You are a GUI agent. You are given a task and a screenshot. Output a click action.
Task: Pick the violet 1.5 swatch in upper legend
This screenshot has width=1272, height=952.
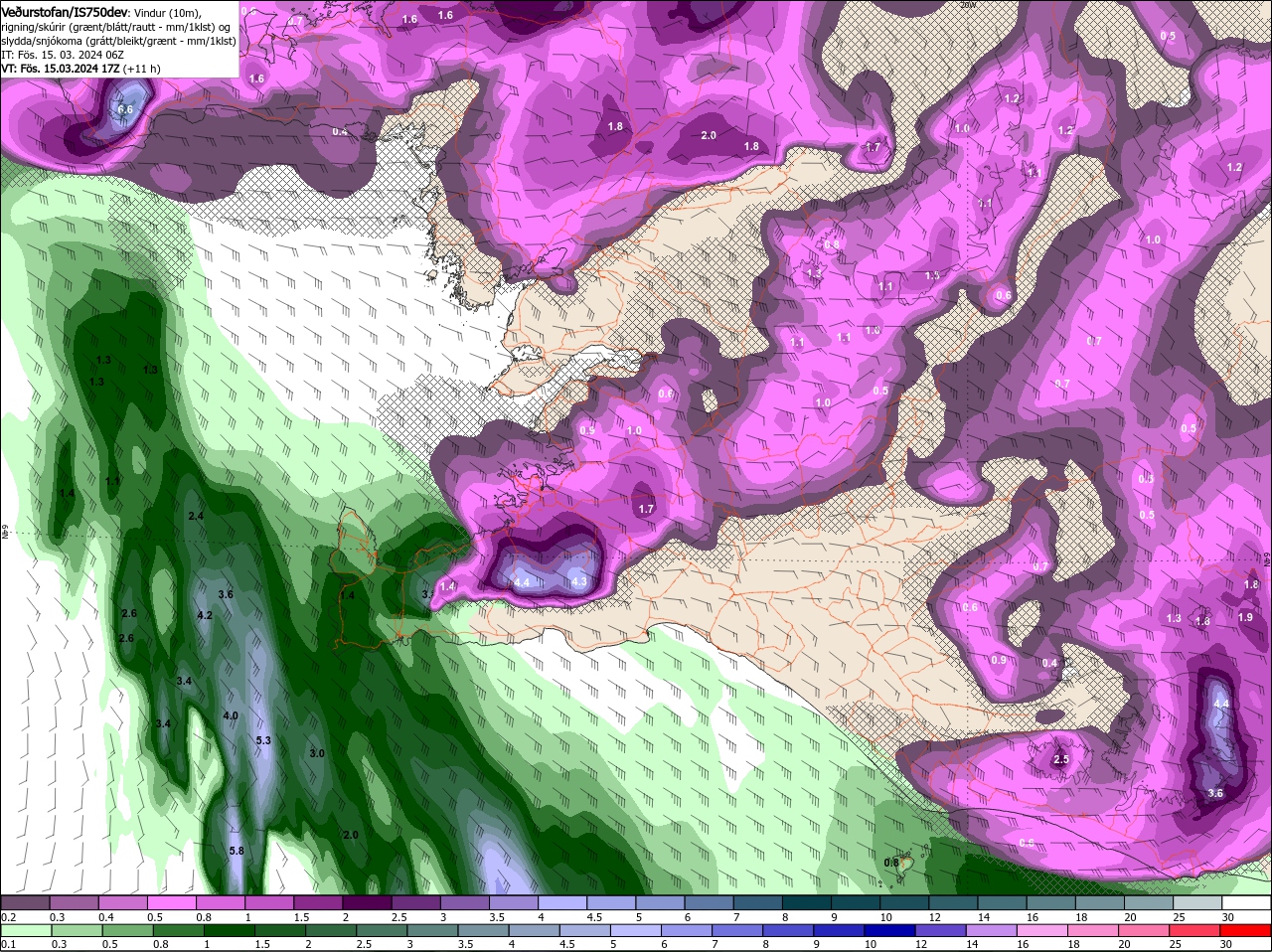[318, 902]
